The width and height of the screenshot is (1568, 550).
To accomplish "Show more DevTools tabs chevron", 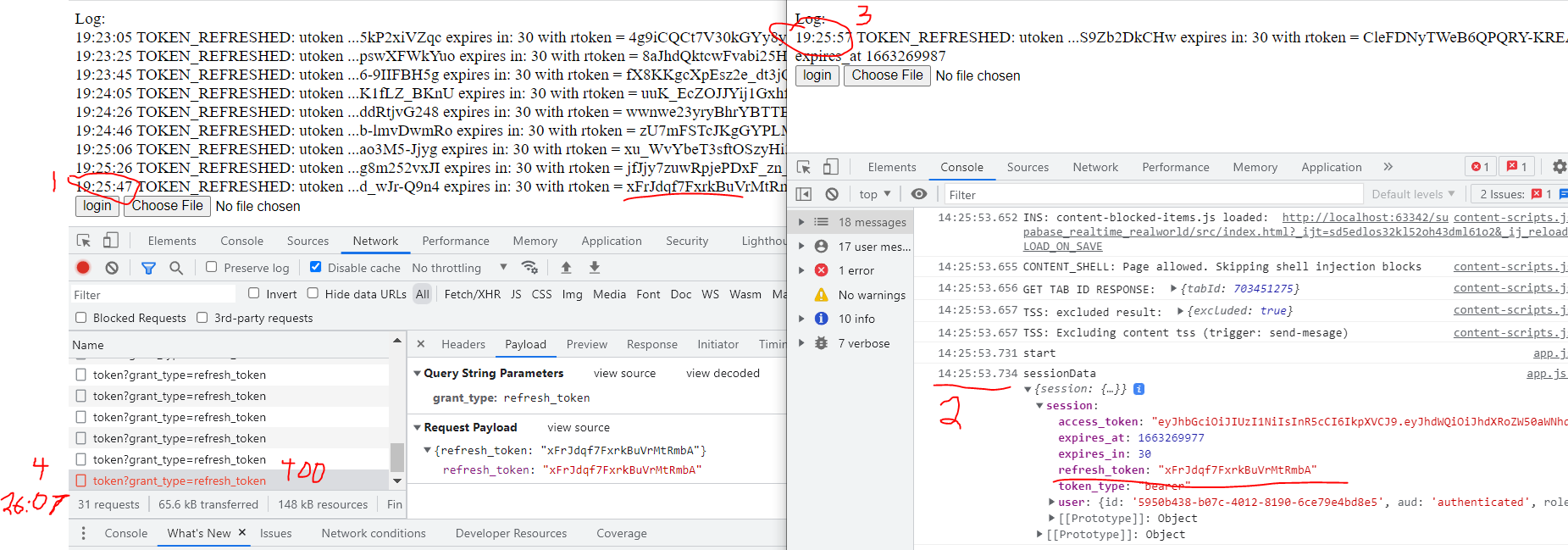I will (x=1388, y=167).
